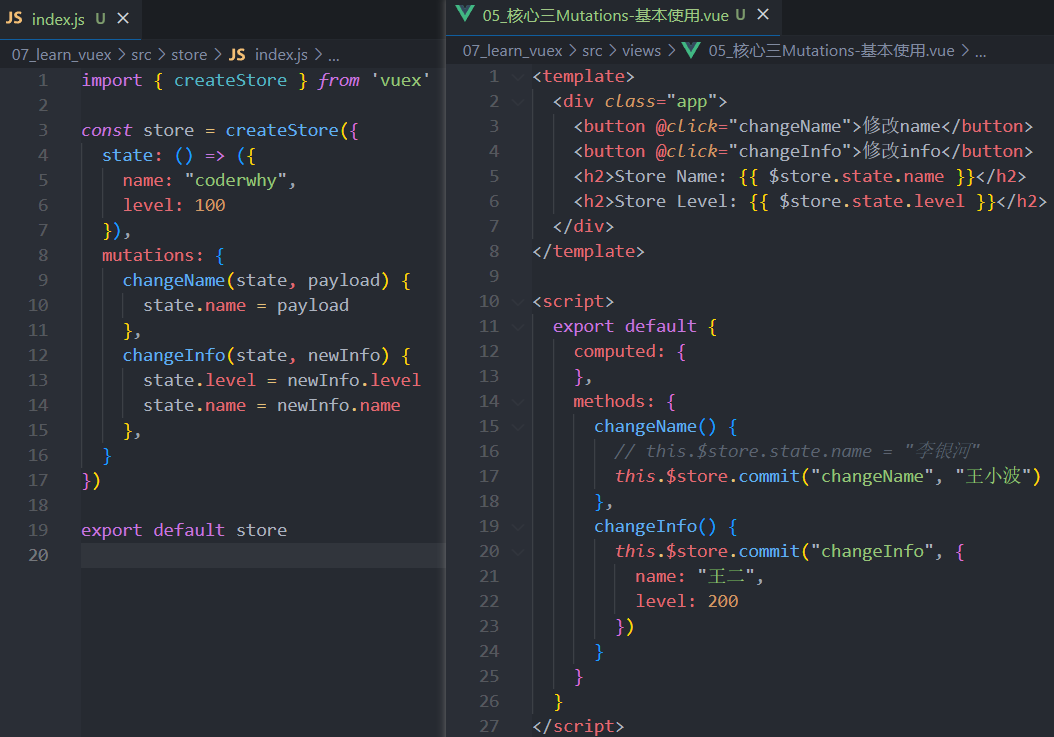Click the @click="changeInfo" attribute

coord(754,151)
